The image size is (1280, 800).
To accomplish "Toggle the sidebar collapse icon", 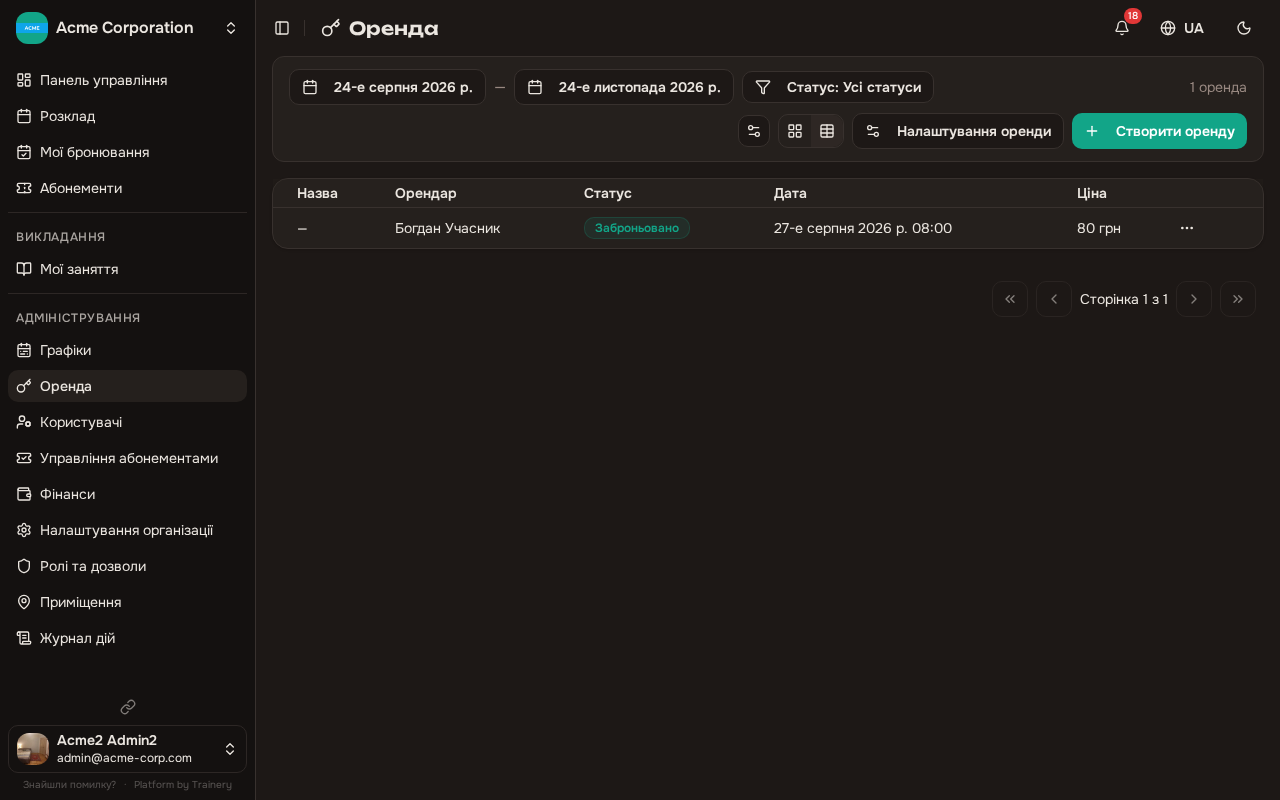I will 282,28.
